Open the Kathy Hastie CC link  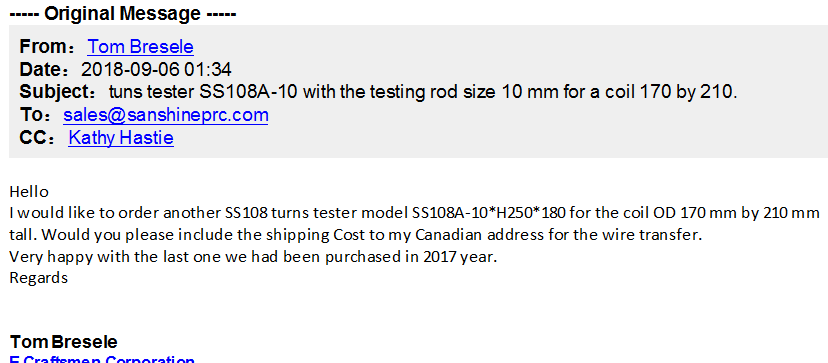121,138
